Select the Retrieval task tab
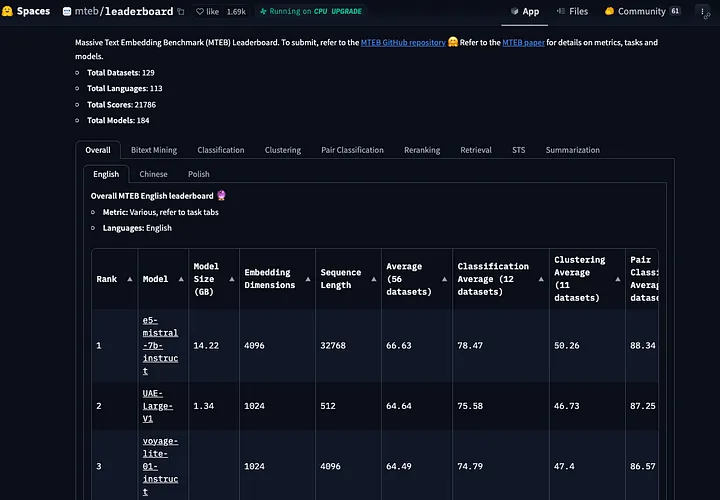 click(x=475, y=150)
